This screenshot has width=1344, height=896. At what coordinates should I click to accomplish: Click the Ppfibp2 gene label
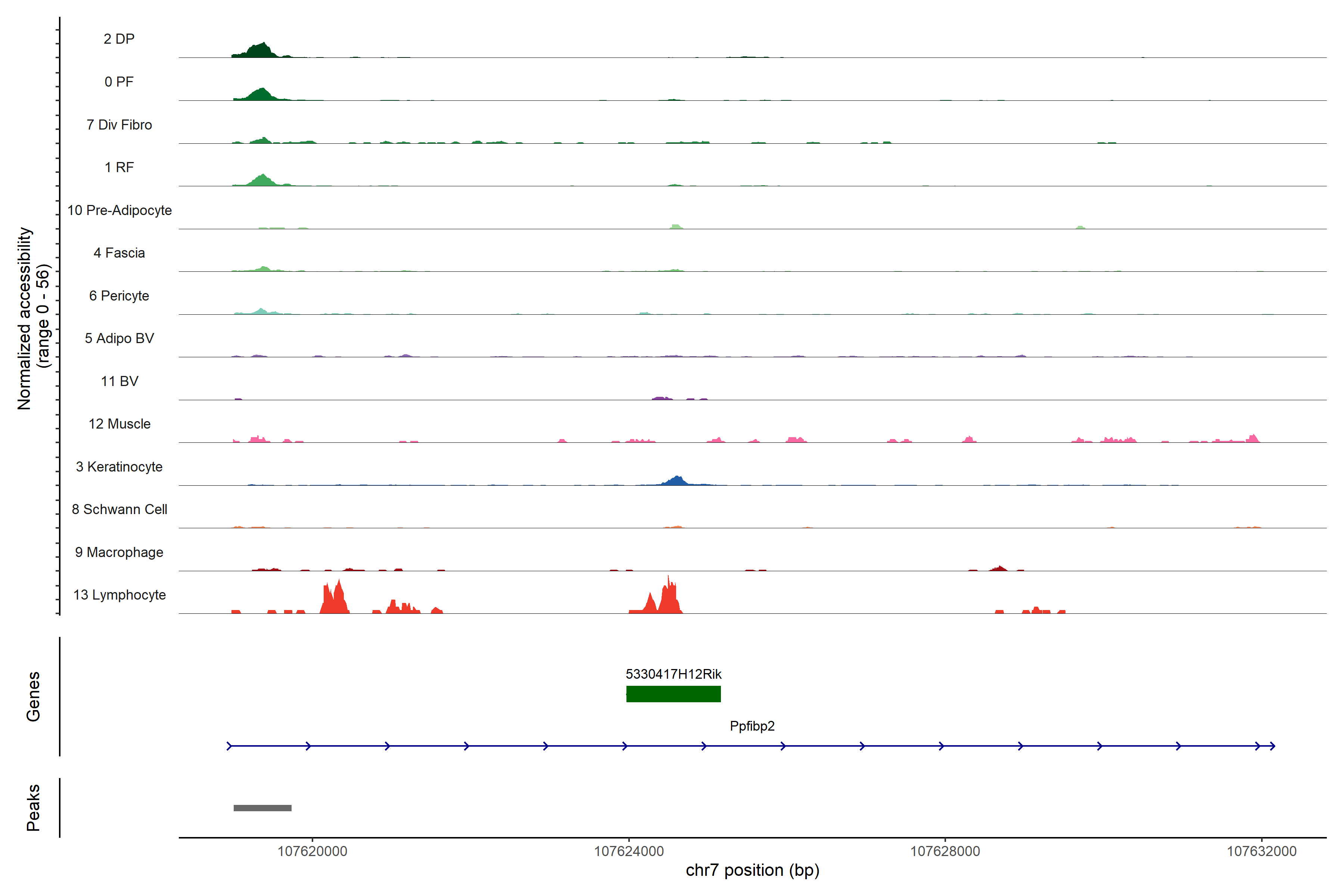[x=752, y=726]
